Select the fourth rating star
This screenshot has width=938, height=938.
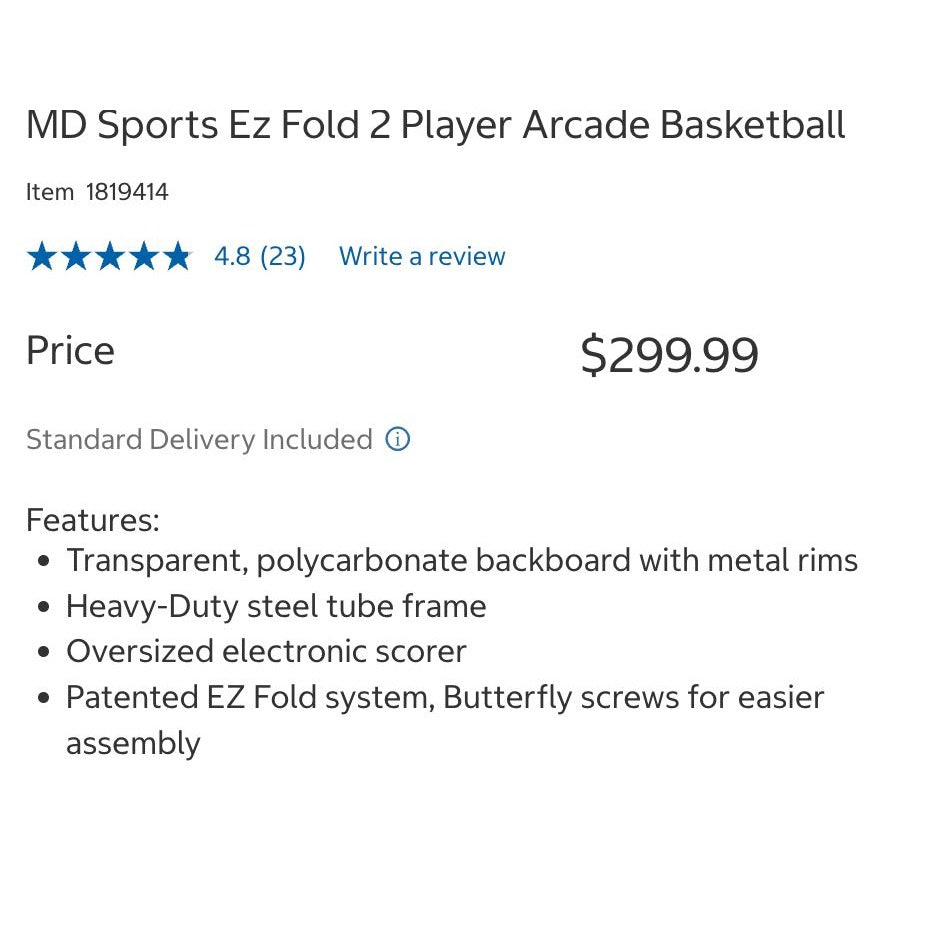(143, 256)
